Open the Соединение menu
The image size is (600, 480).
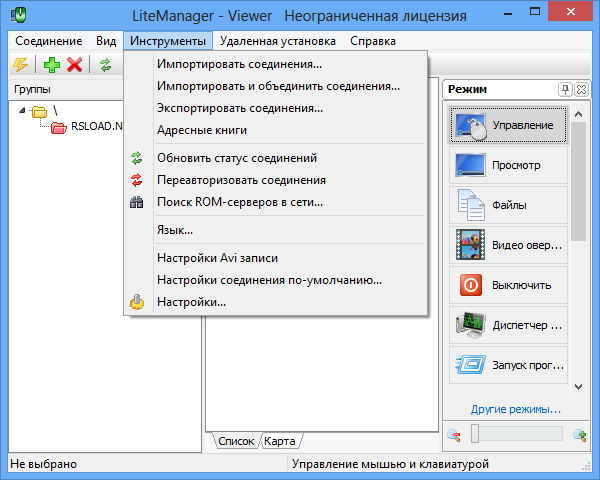coord(49,41)
